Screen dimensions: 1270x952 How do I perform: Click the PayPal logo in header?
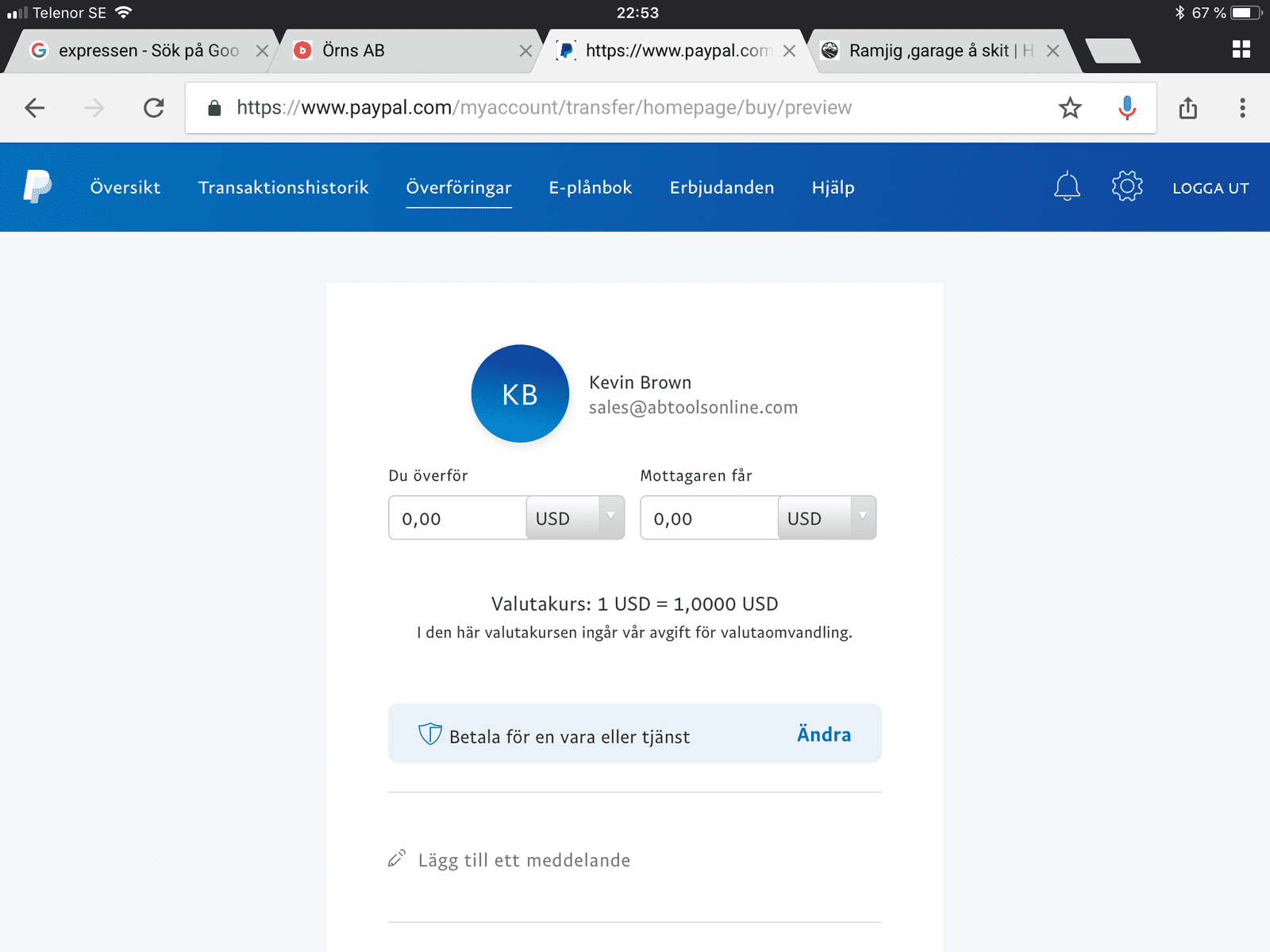point(37,187)
